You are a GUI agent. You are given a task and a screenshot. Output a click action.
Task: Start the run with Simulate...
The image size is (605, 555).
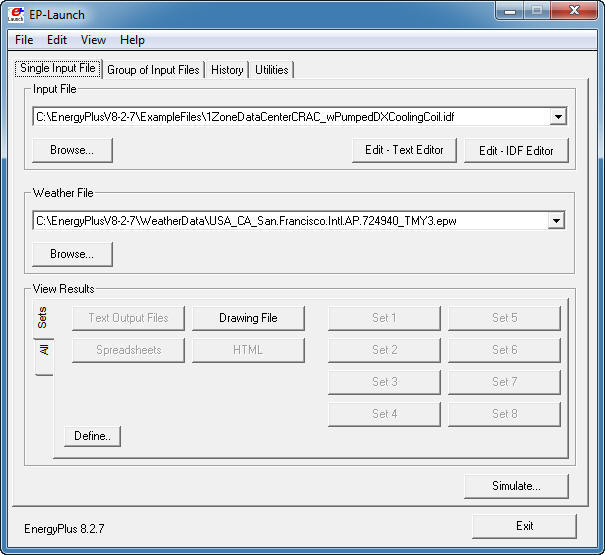[516, 486]
